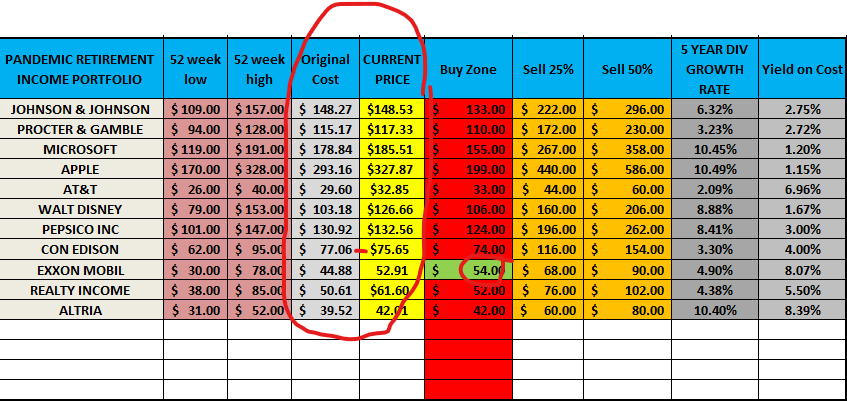Click Exxon Mobil green buy zone 54.00
Screen dimensions: 847x401
point(468,270)
